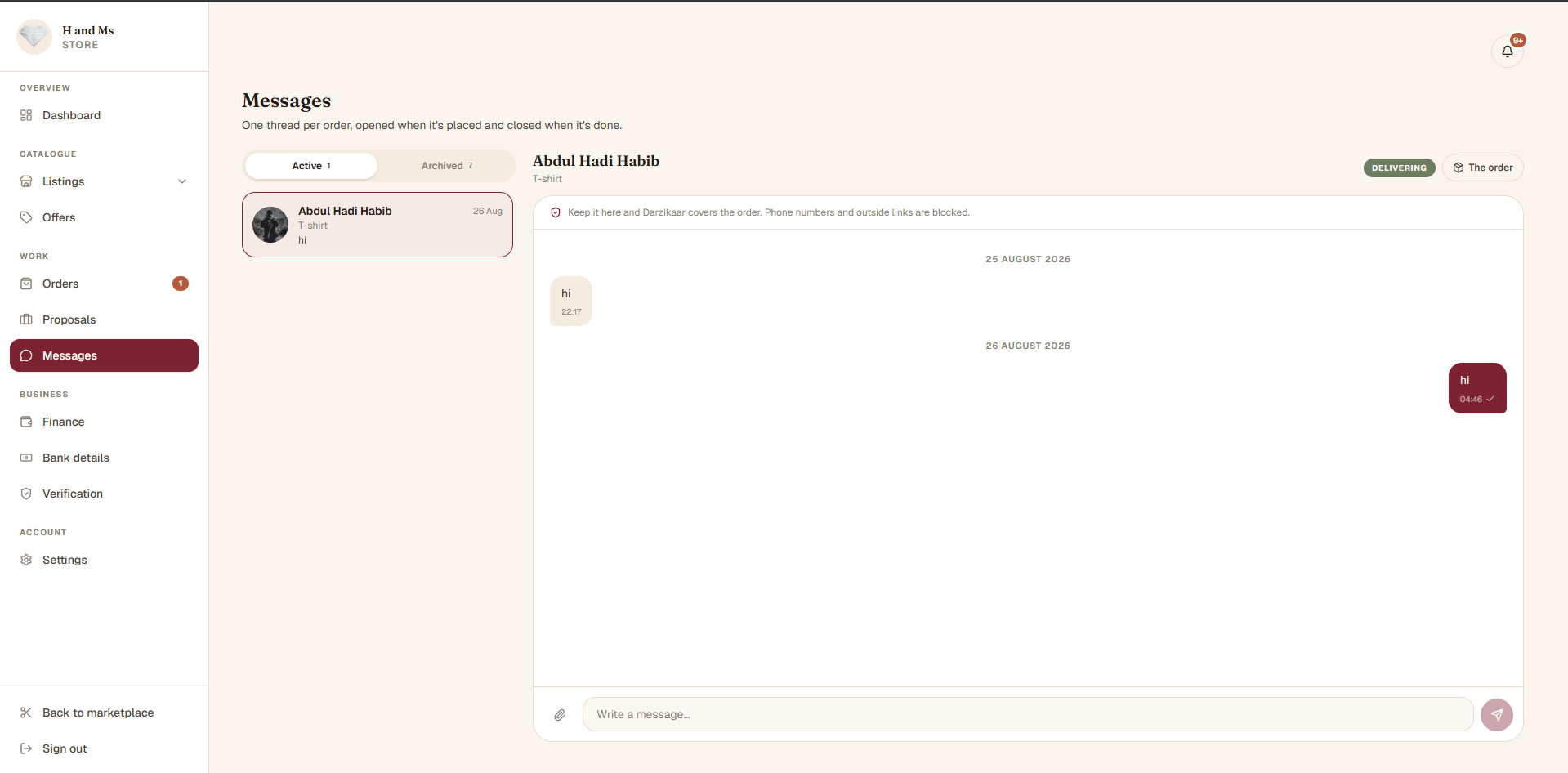Click the Orders bag icon
The height and width of the screenshot is (773, 1568).
click(26, 284)
